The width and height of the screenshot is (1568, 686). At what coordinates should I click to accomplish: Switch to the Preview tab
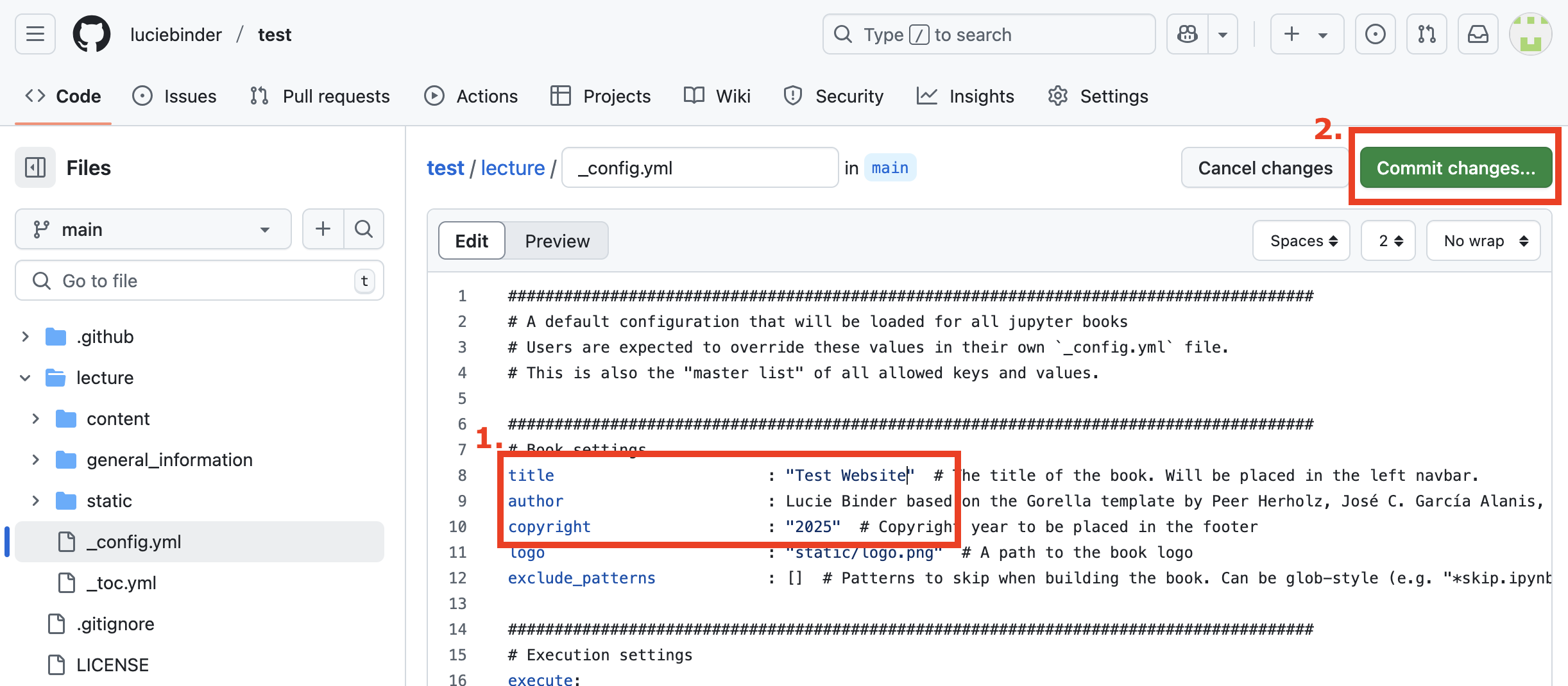pos(557,240)
